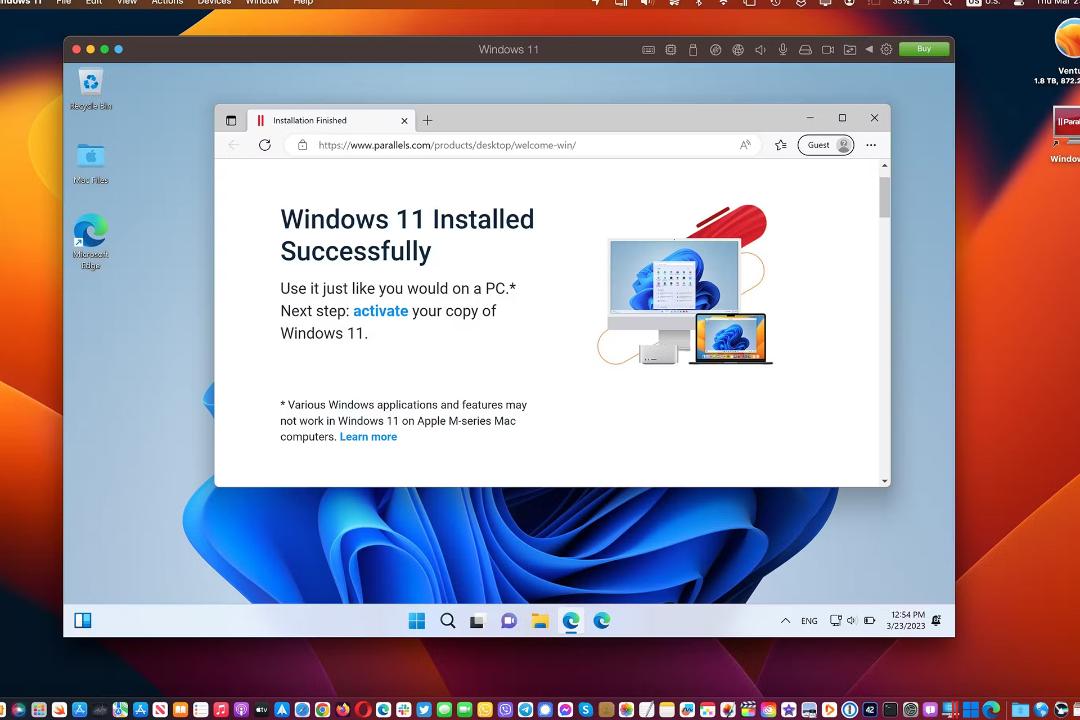Open the Parallels configuration gear
1080x720 pixels.
click(886, 50)
